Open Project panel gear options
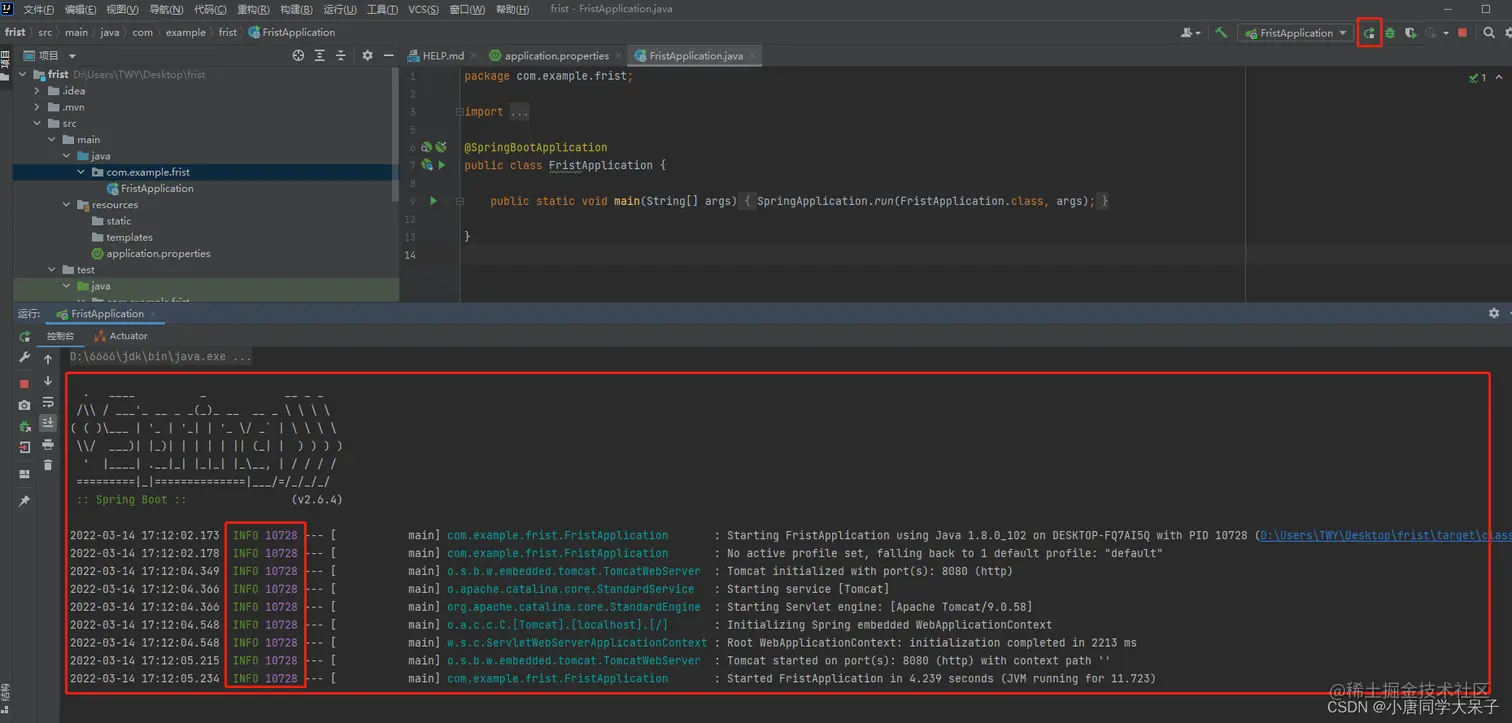This screenshot has width=1512, height=723. pos(367,56)
